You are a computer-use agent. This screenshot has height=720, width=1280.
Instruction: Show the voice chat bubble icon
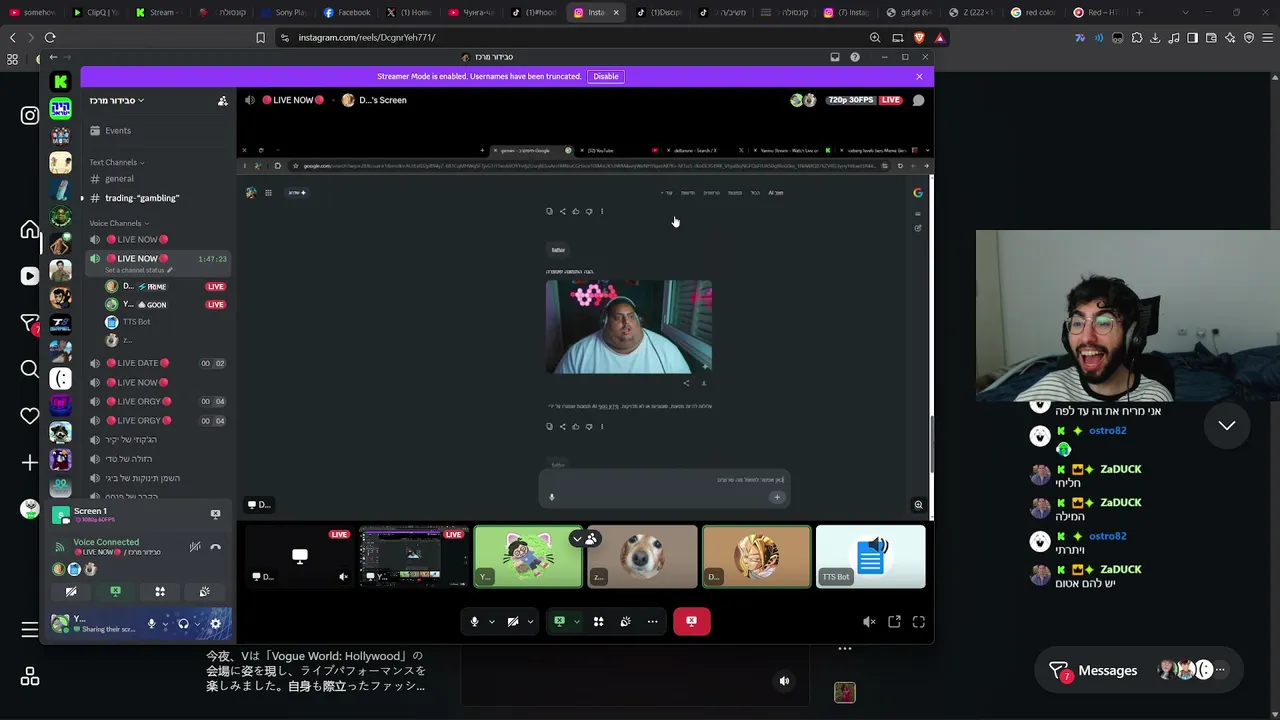(918, 100)
